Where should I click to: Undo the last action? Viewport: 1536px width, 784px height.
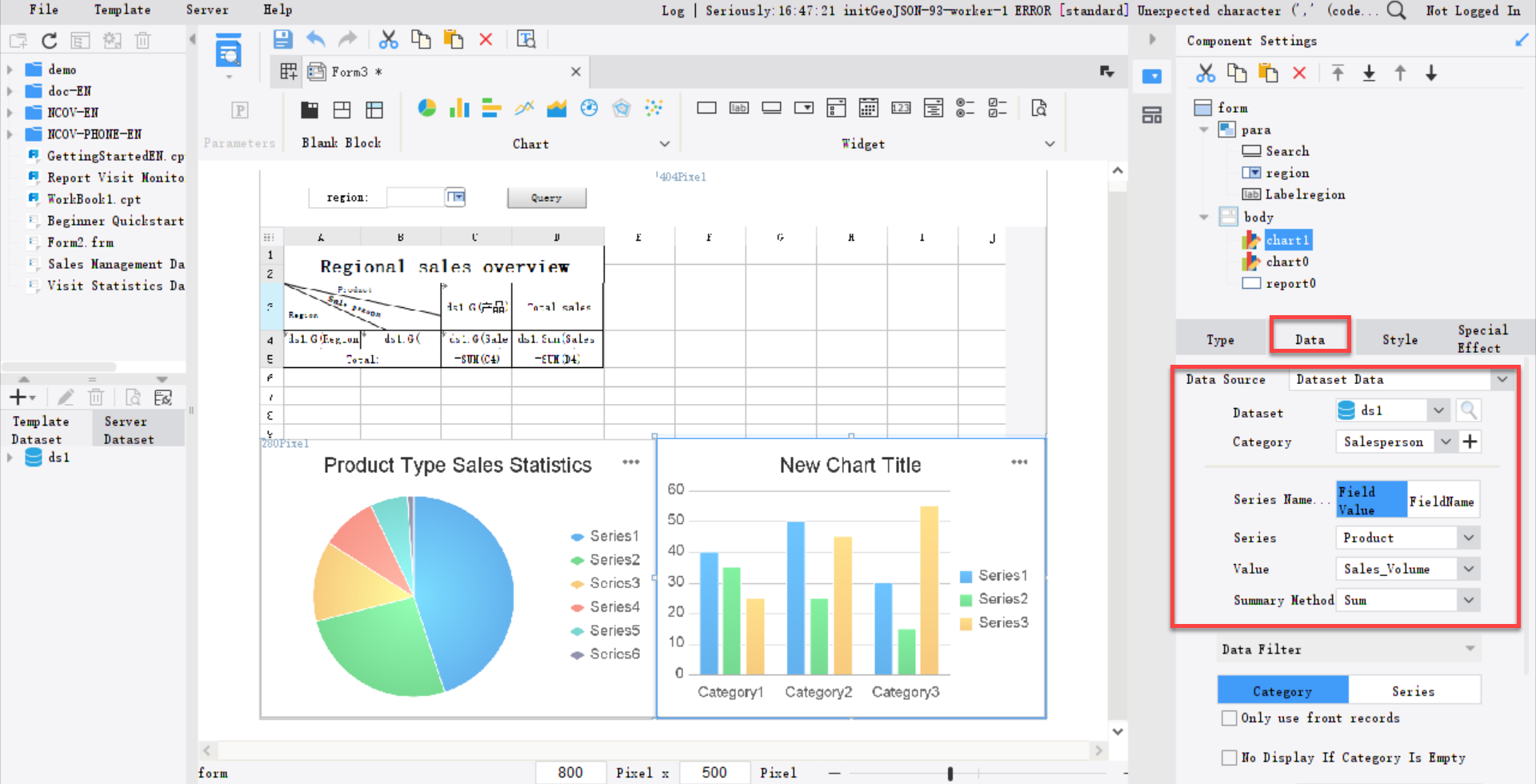(316, 39)
